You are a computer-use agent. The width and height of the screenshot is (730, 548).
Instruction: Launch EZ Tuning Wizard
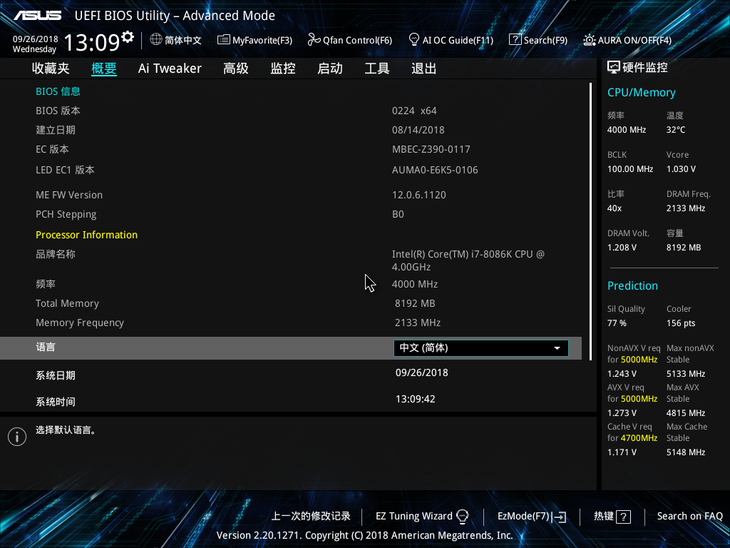tap(422, 516)
